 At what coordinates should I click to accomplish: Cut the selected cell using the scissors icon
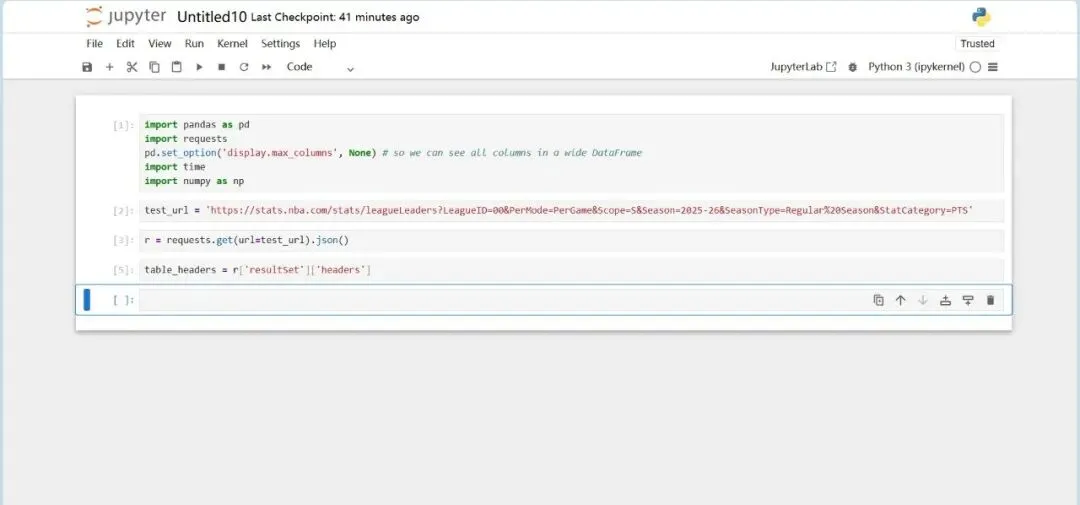131,67
